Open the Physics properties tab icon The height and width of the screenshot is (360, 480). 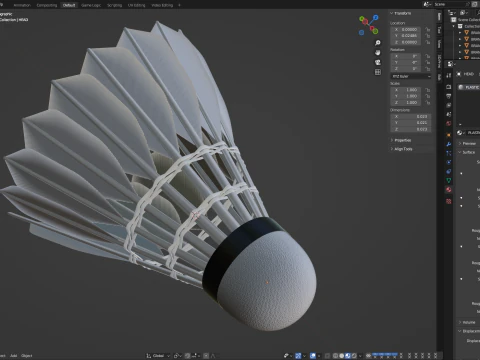point(449,162)
